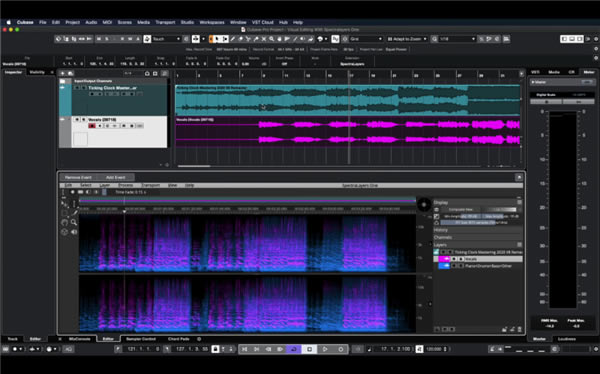The height and width of the screenshot is (374, 600).
Task: Mute the Vocals track
Action: coord(77,120)
